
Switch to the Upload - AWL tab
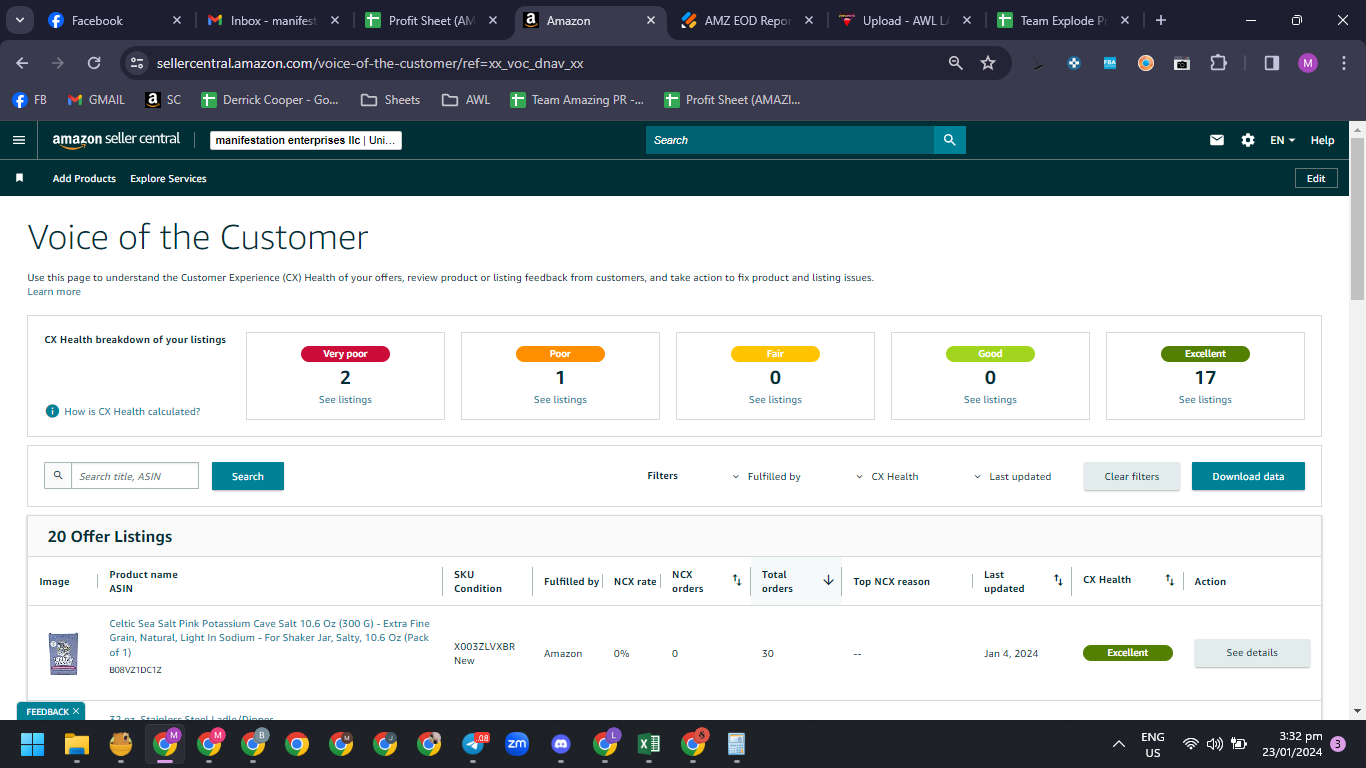click(906, 20)
